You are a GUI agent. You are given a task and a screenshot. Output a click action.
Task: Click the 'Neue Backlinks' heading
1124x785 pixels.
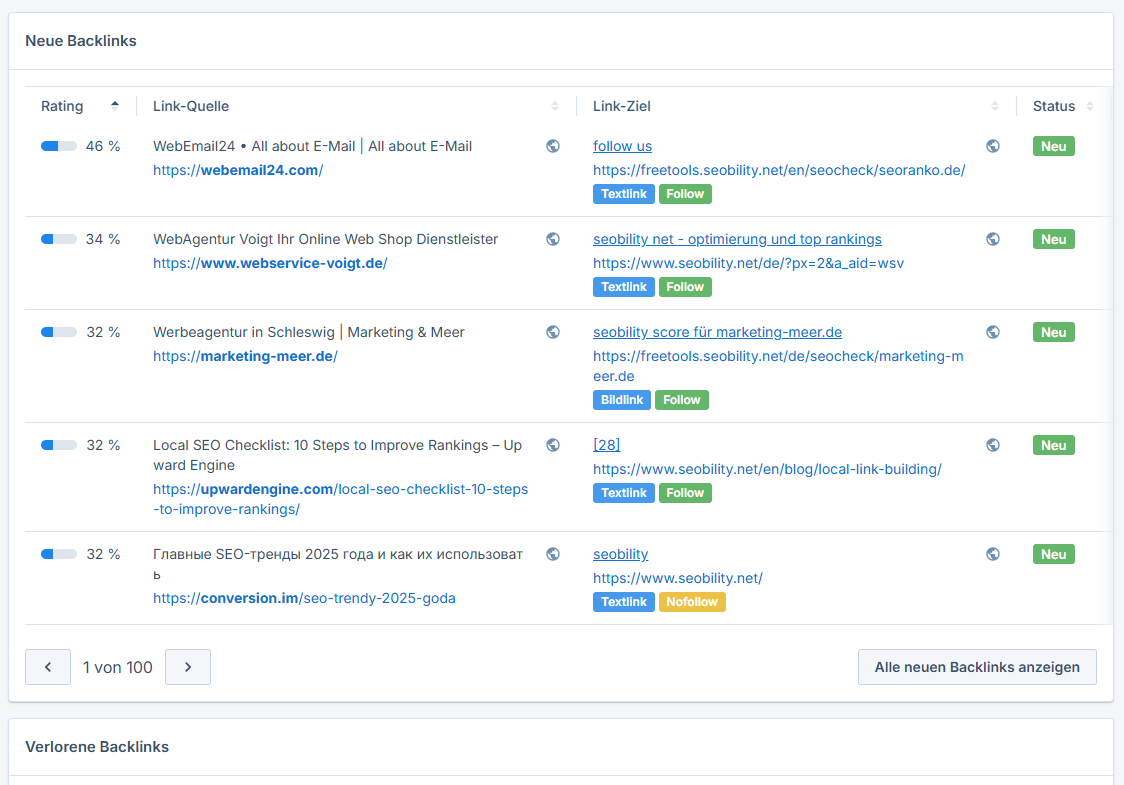click(x=81, y=41)
